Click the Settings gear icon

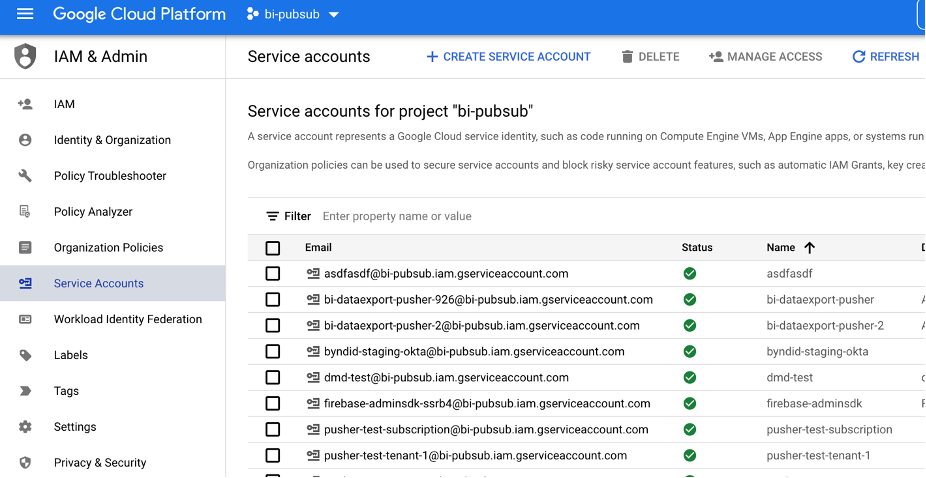pos(25,427)
